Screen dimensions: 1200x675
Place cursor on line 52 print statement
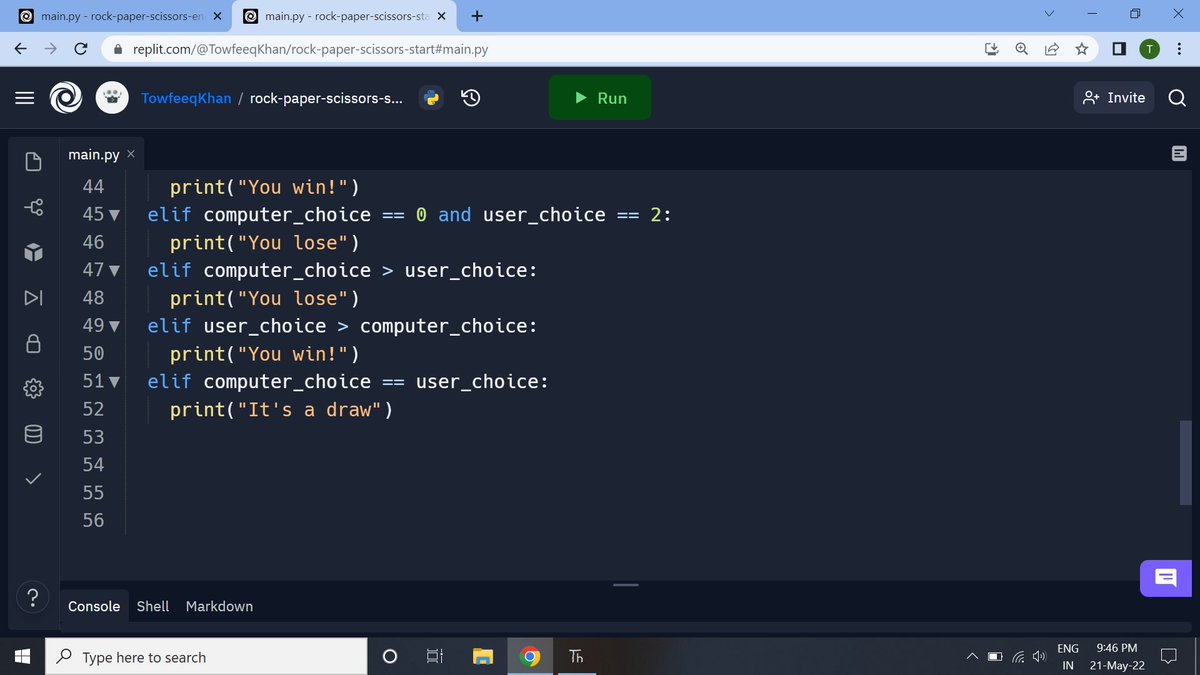point(281,410)
